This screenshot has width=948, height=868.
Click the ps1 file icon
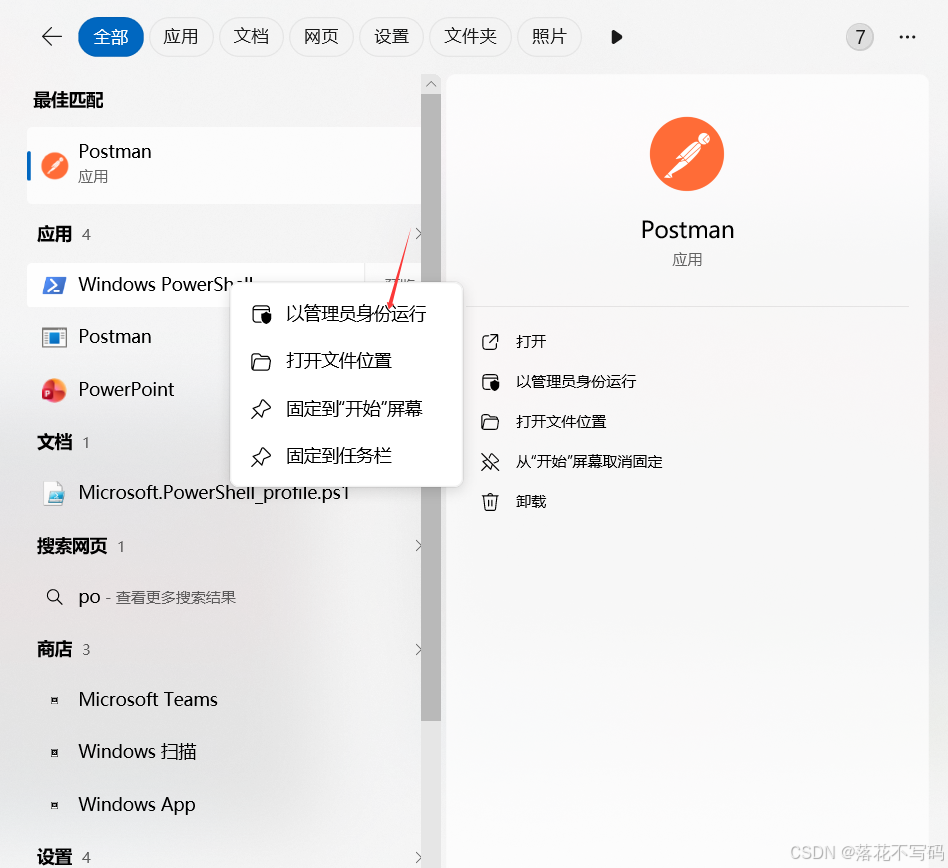(x=54, y=493)
